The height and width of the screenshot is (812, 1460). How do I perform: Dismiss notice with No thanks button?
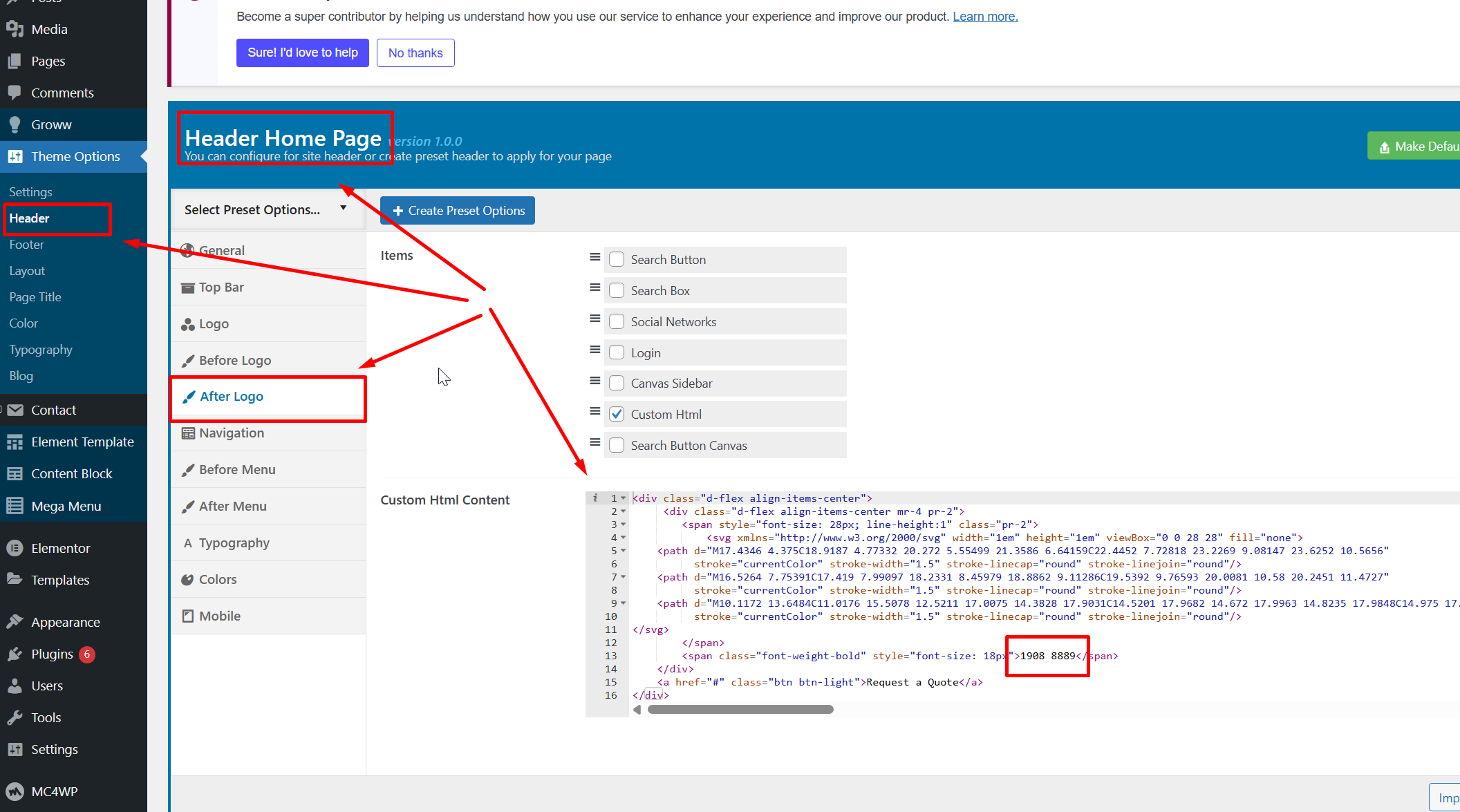[x=415, y=53]
